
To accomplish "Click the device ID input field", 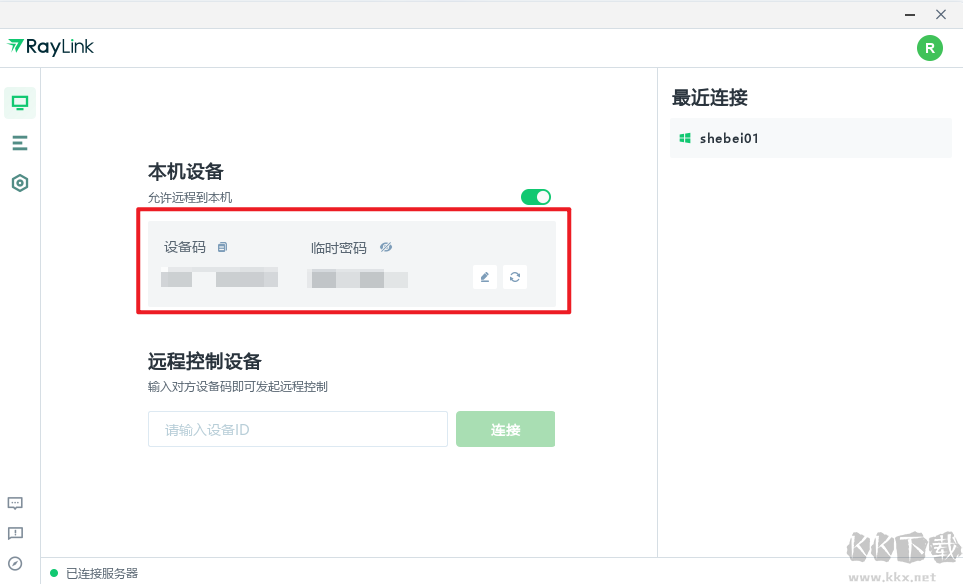I will pos(298,429).
